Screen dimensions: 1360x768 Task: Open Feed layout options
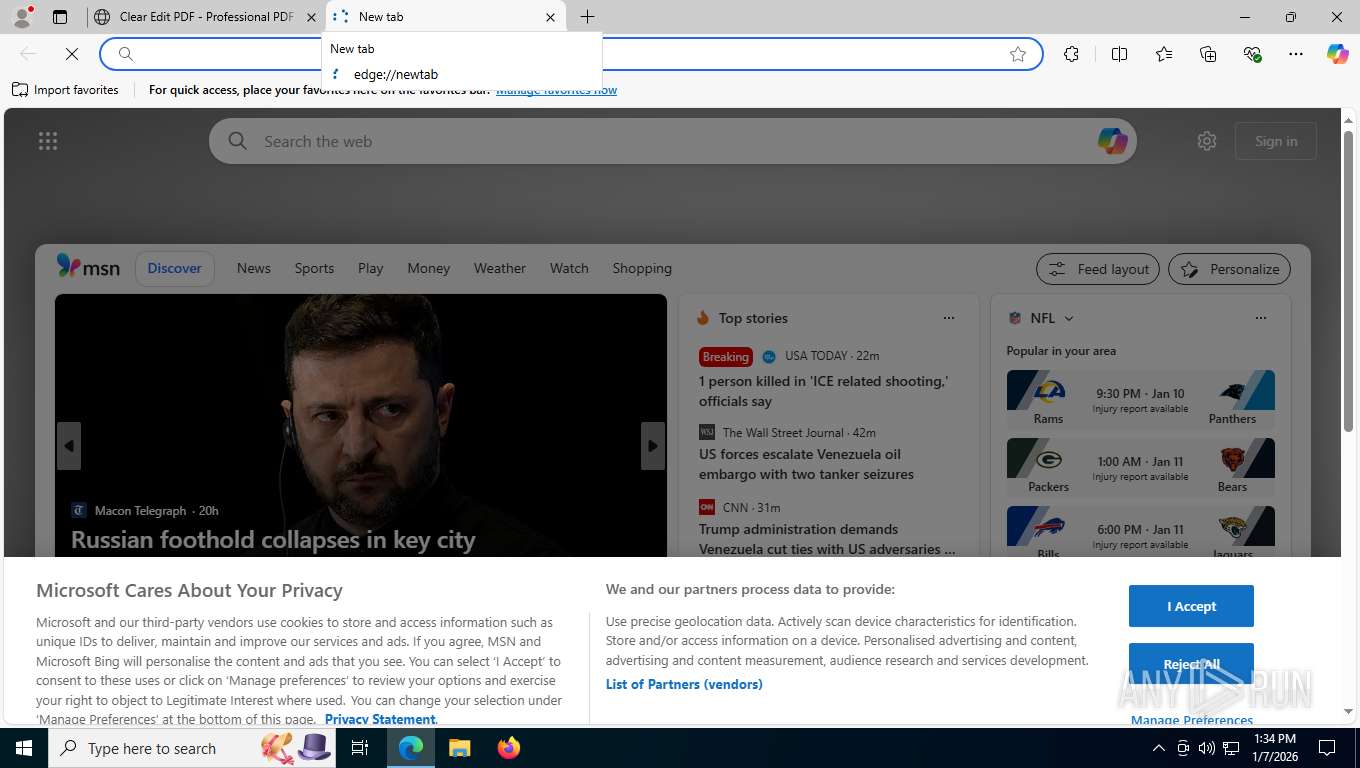[1098, 269]
